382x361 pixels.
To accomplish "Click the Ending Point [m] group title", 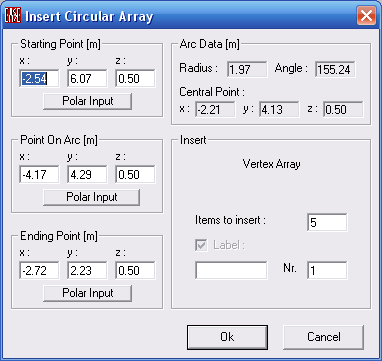I will (59, 236).
